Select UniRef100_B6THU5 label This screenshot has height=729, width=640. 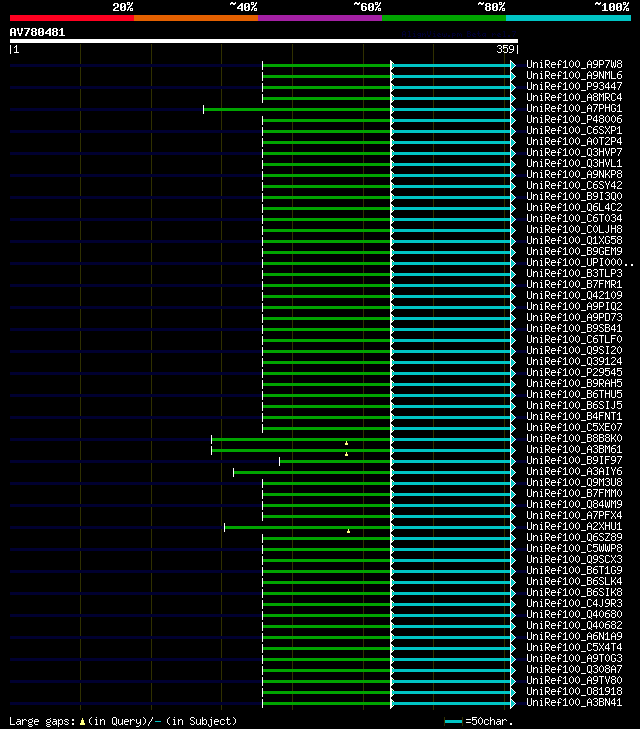(x=574, y=394)
